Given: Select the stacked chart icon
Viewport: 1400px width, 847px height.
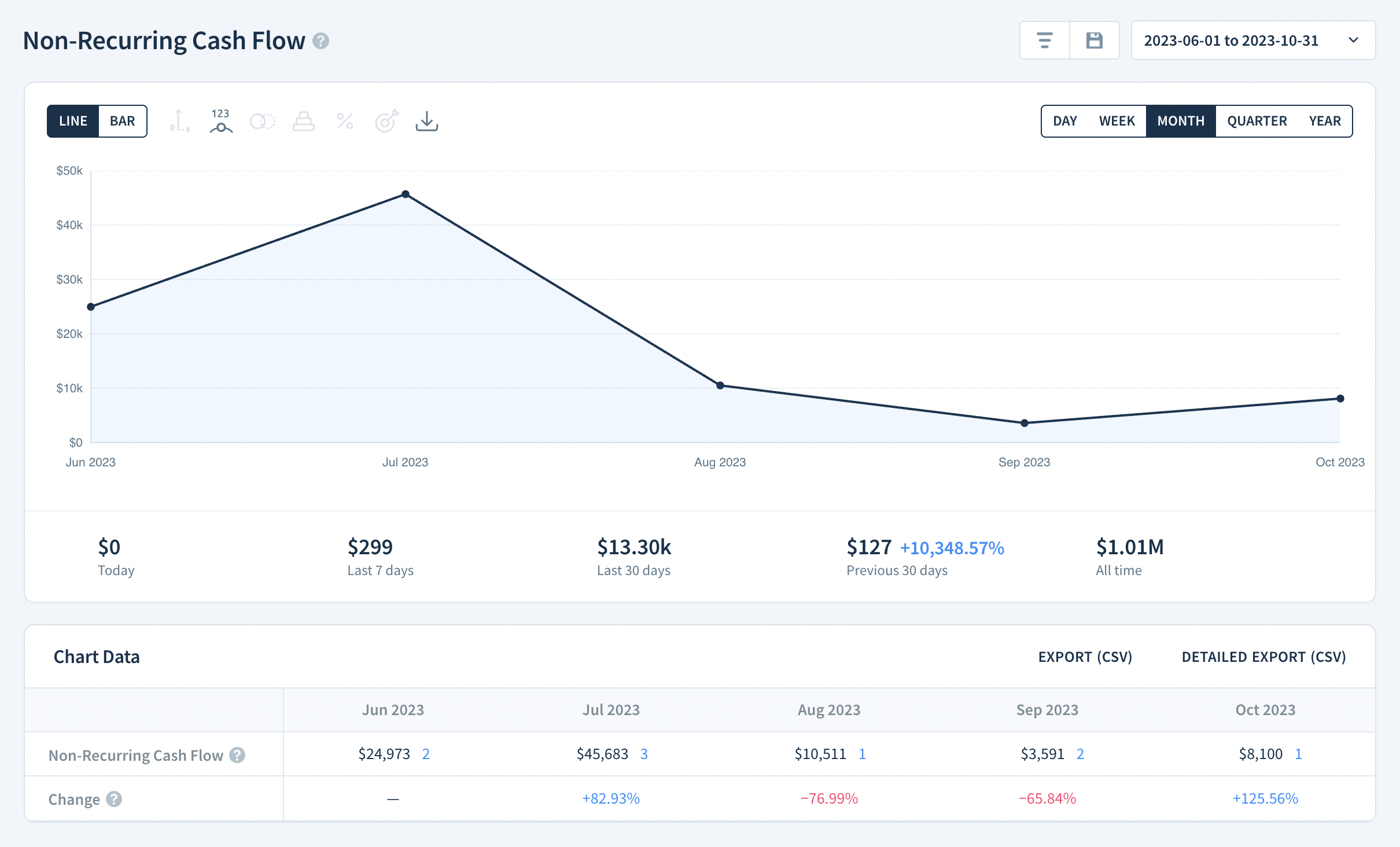Looking at the screenshot, I should pos(304,121).
